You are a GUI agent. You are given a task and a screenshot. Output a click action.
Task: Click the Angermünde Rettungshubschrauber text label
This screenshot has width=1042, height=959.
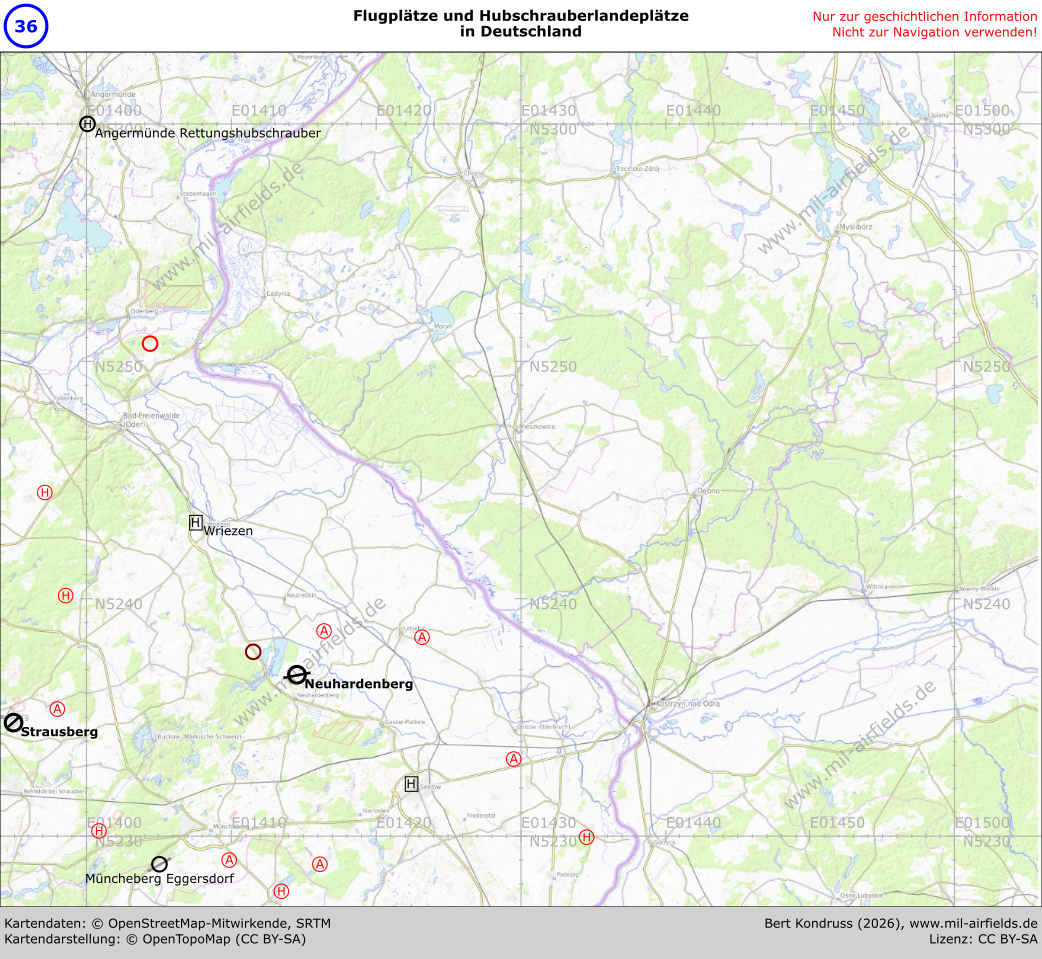pos(208,133)
